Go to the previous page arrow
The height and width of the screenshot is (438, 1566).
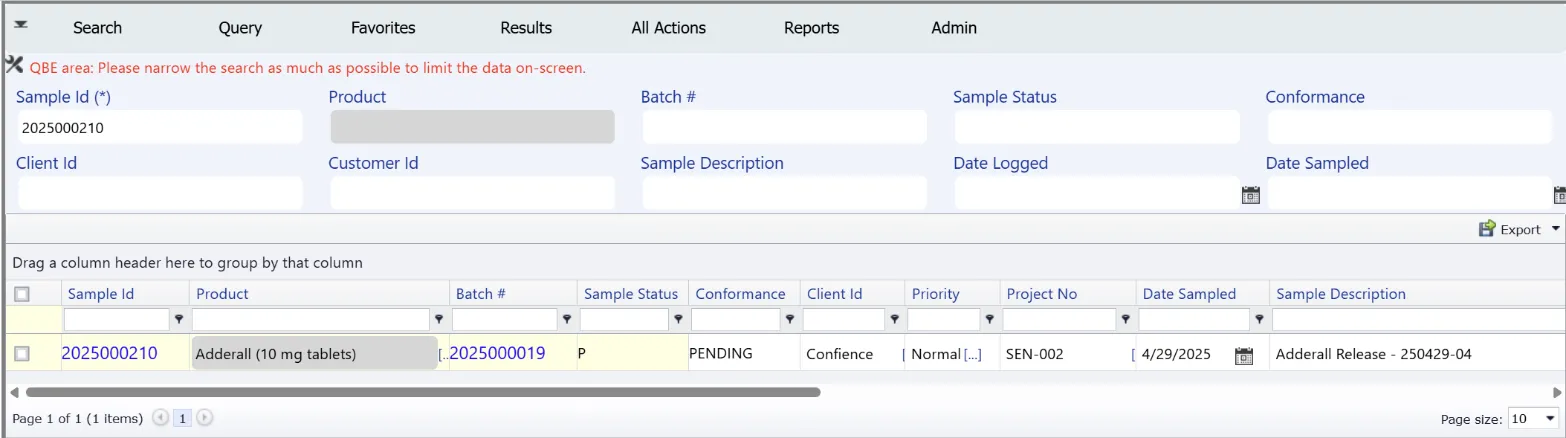tap(160, 418)
